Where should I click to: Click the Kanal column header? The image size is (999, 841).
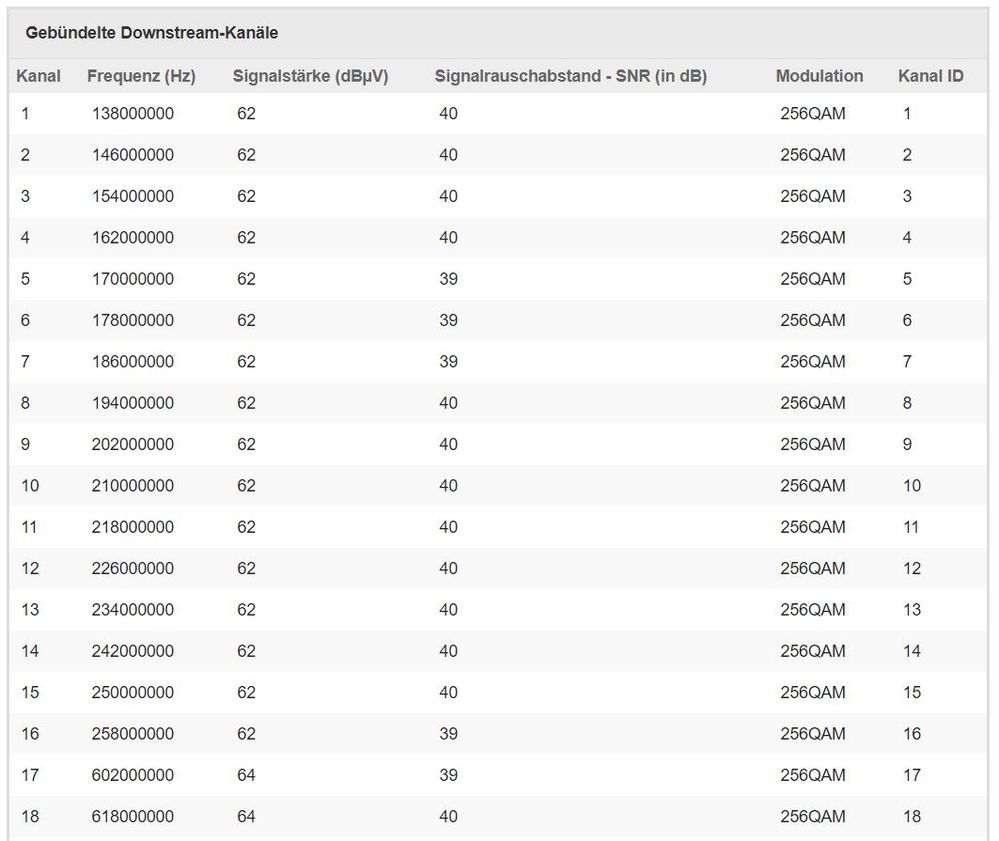point(38,76)
